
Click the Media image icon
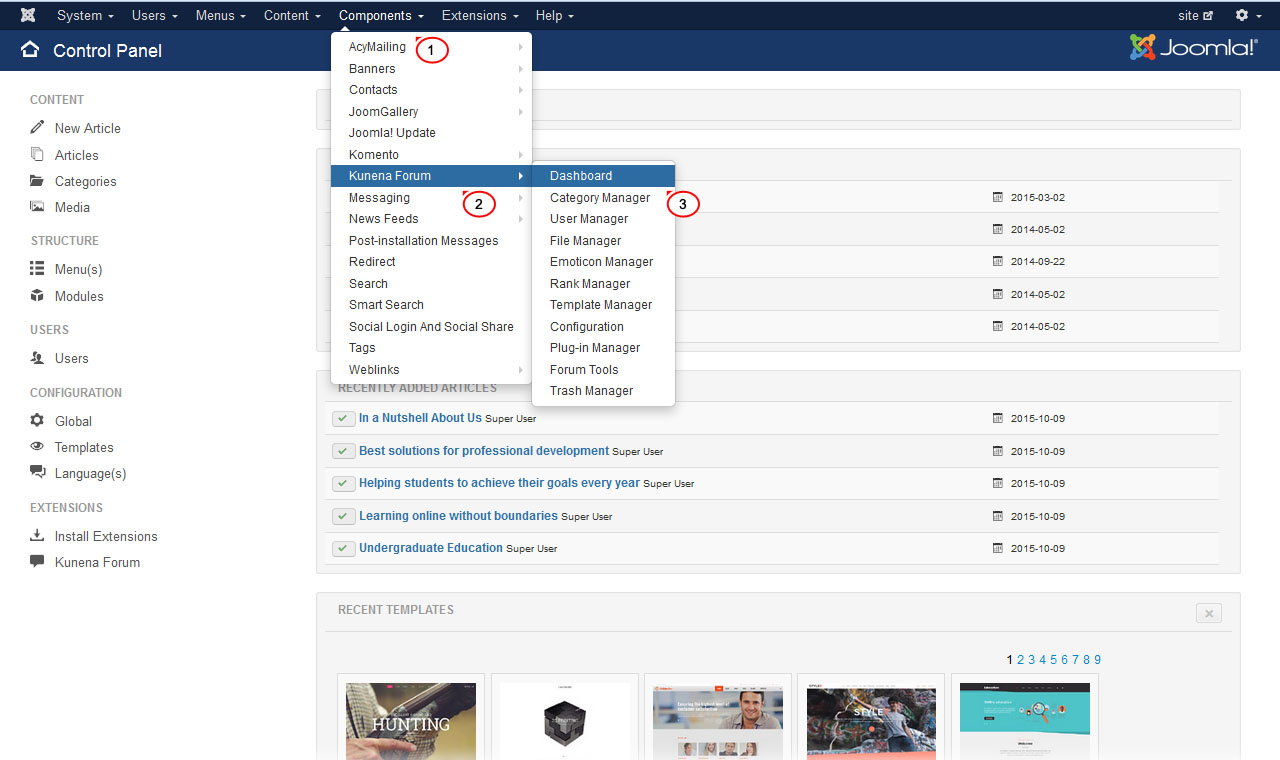pyautogui.click(x=37, y=207)
